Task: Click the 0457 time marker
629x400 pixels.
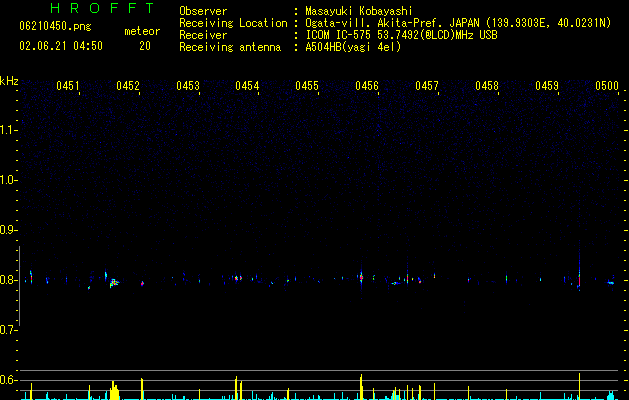Action: (x=427, y=86)
